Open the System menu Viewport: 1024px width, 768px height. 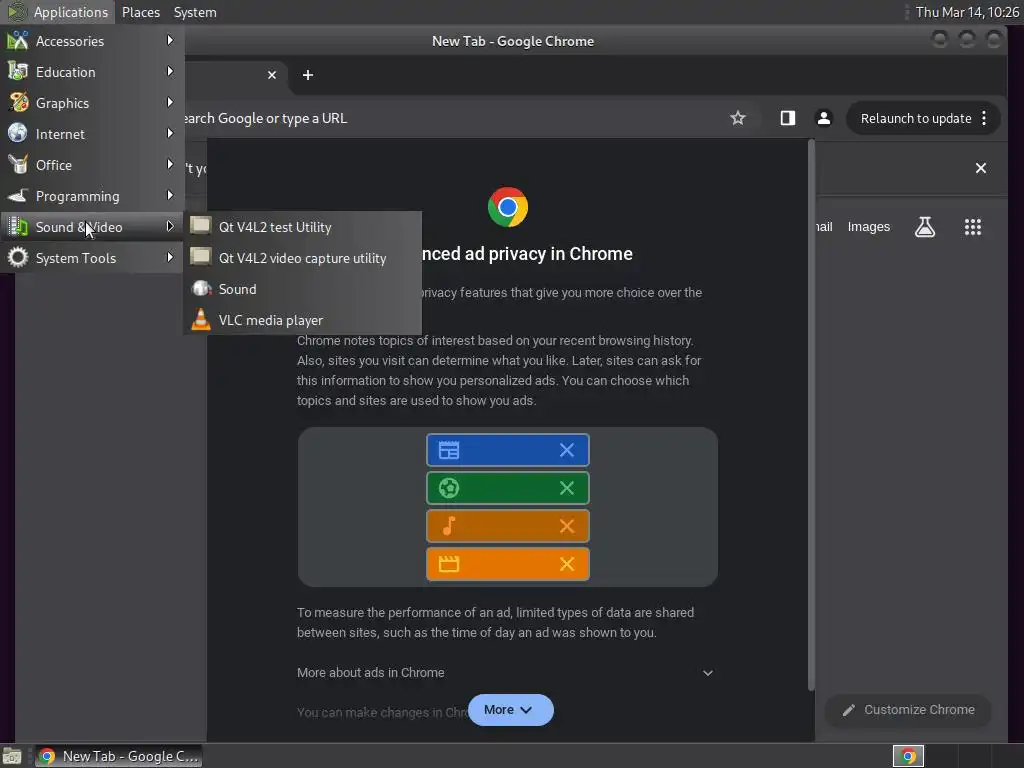click(x=195, y=12)
